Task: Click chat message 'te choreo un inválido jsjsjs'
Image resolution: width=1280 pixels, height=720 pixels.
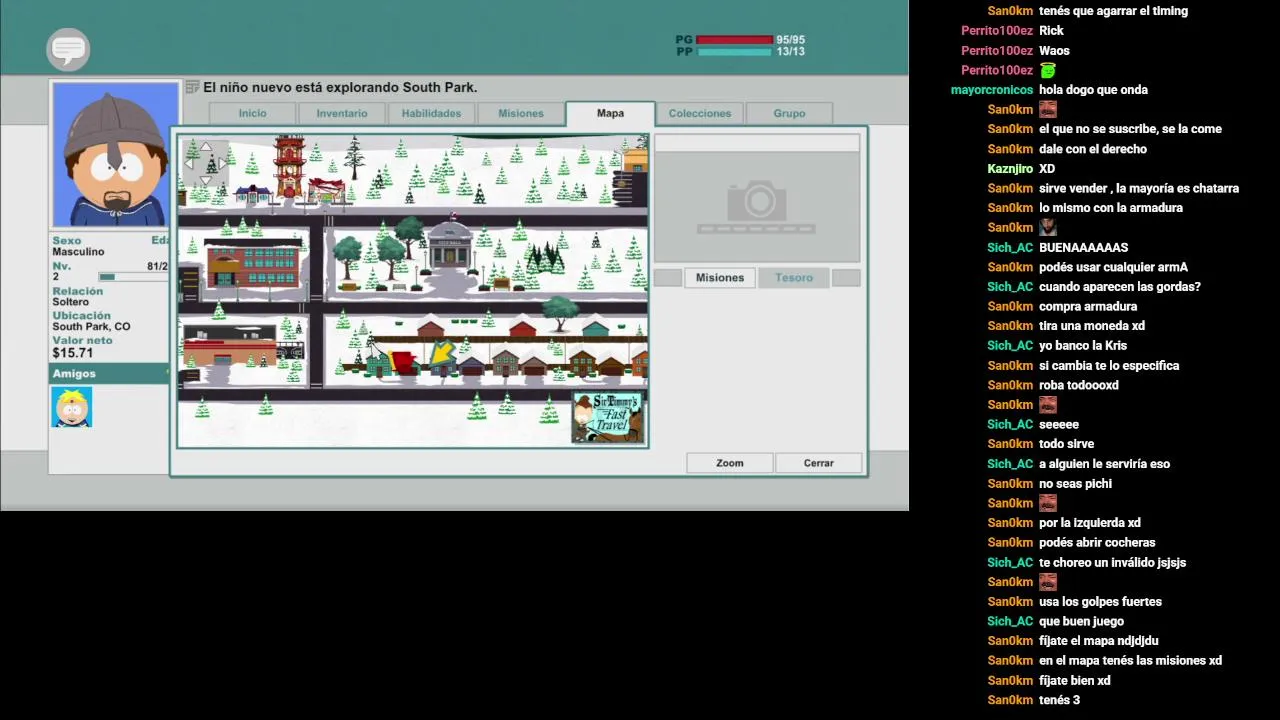Action: (x=1112, y=563)
